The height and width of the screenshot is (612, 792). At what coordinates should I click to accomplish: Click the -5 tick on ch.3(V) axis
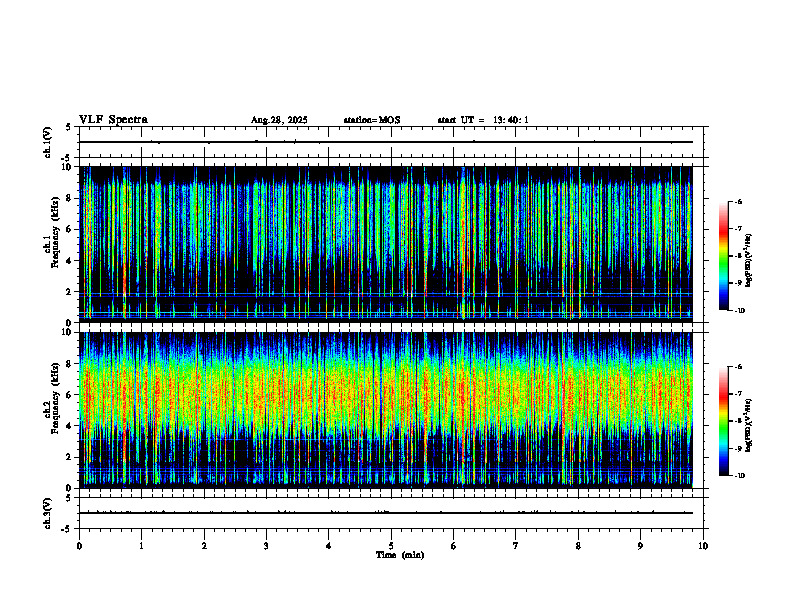pos(66,529)
